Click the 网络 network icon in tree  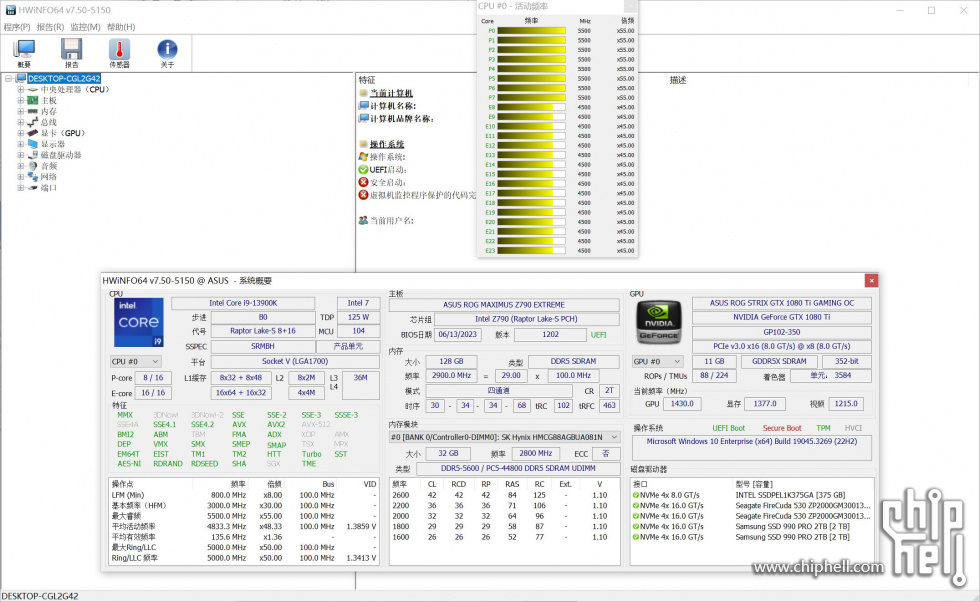click(x=32, y=177)
